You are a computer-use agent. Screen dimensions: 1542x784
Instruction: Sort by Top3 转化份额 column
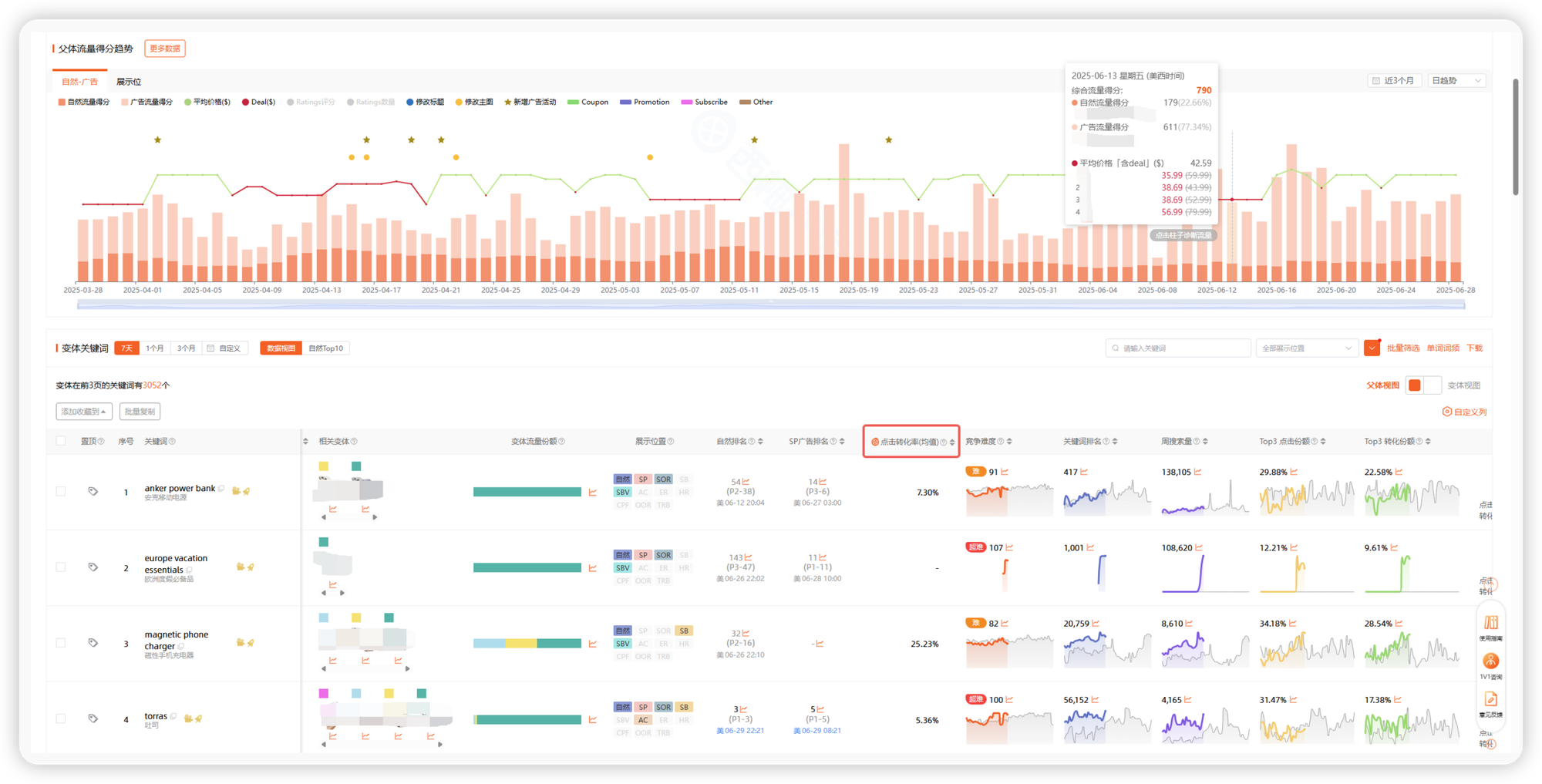coord(1428,442)
